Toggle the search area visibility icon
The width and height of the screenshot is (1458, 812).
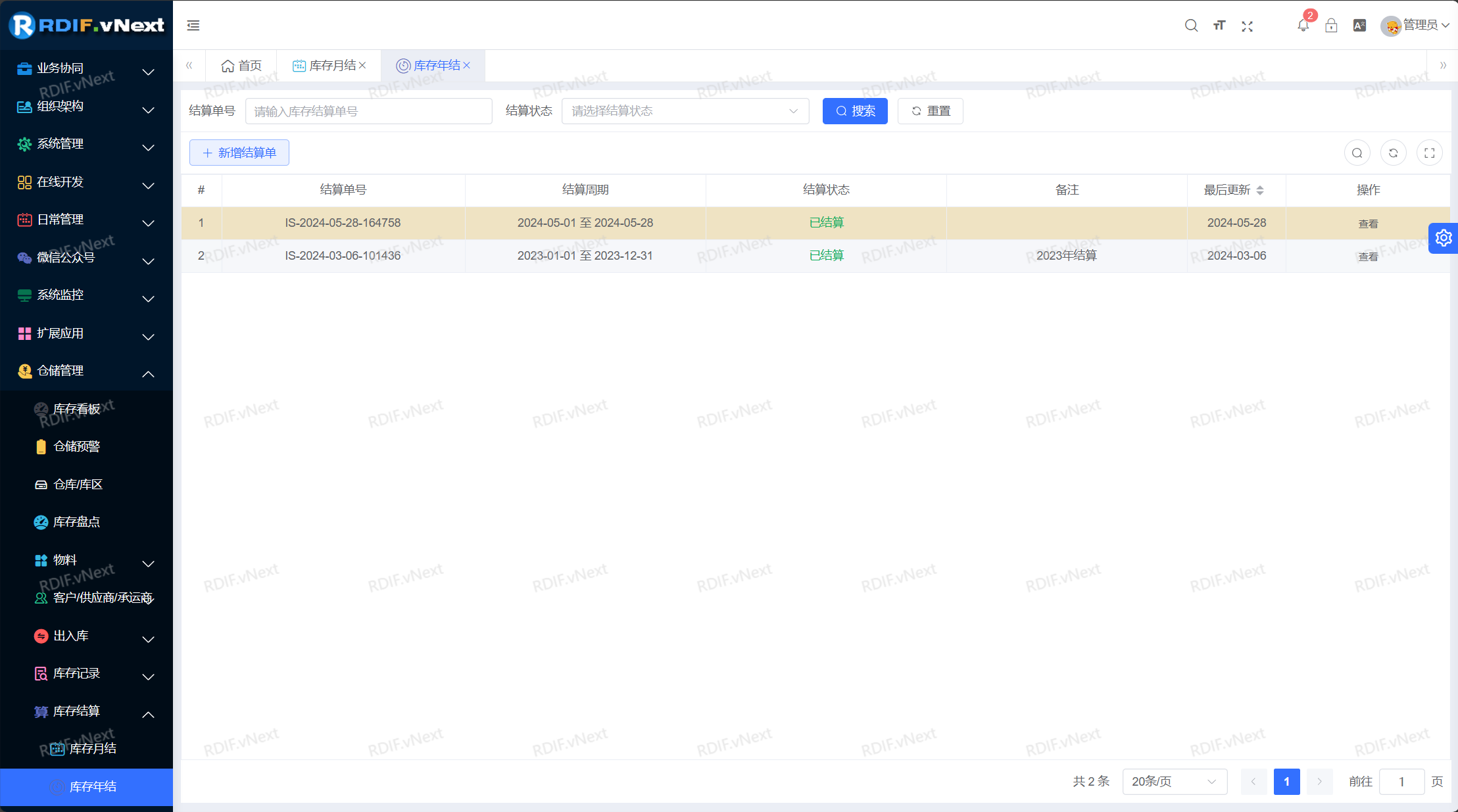tap(1357, 153)
